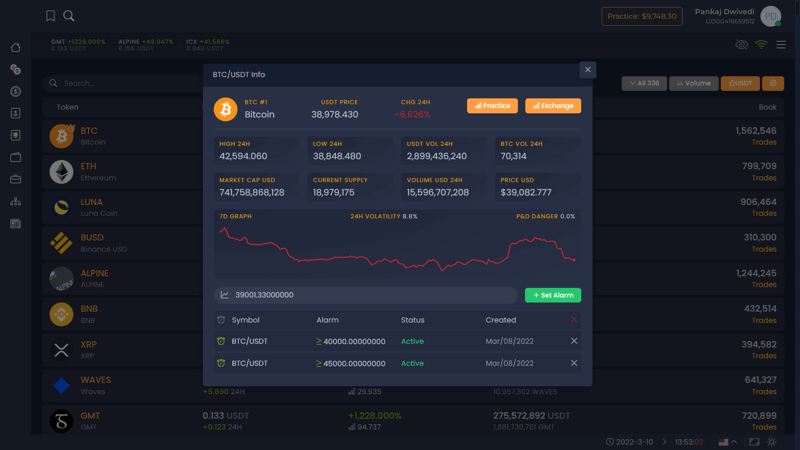
Task: Click the GMT ticker in the top strip
Action: pos(78,45)
